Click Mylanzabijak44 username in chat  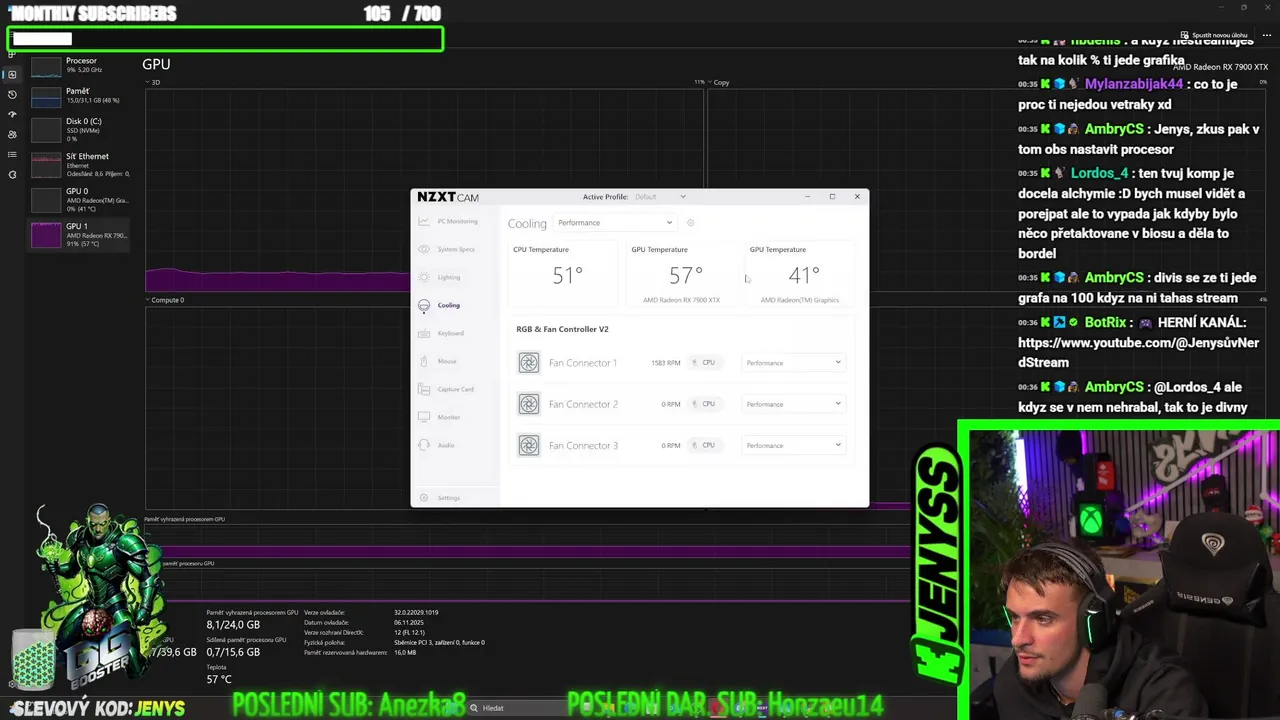tap(1134, 84)
